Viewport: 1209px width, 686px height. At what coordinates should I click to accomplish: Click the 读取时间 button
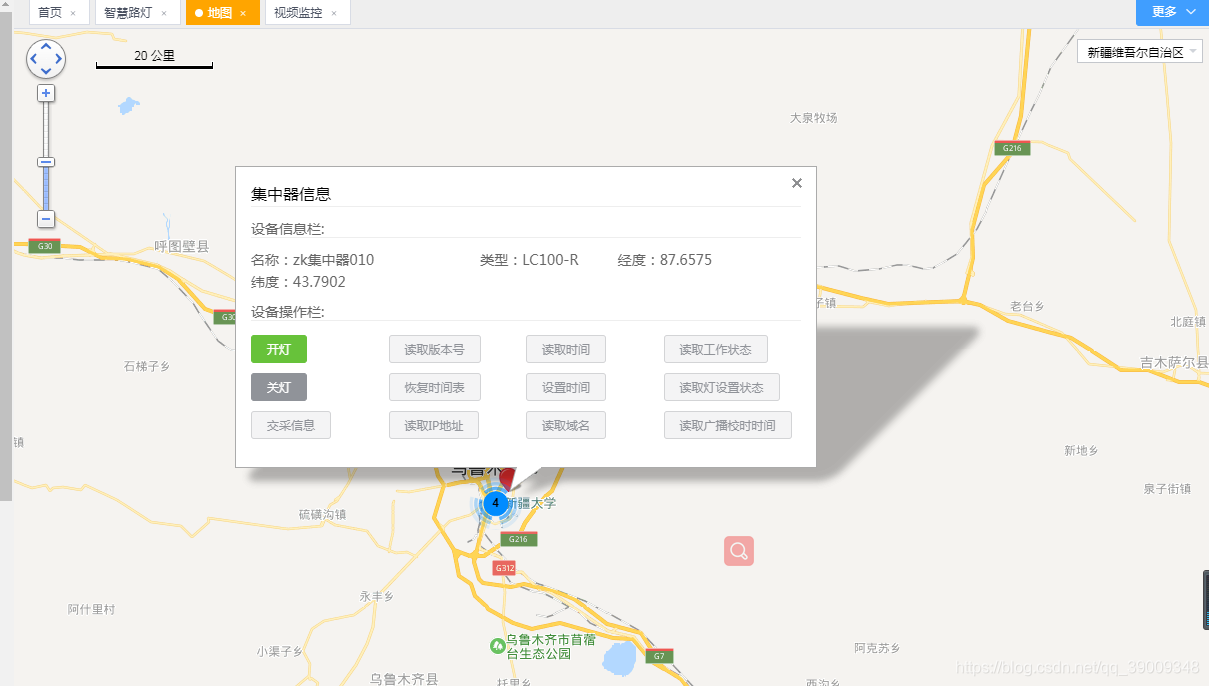(x=566, y=349)
